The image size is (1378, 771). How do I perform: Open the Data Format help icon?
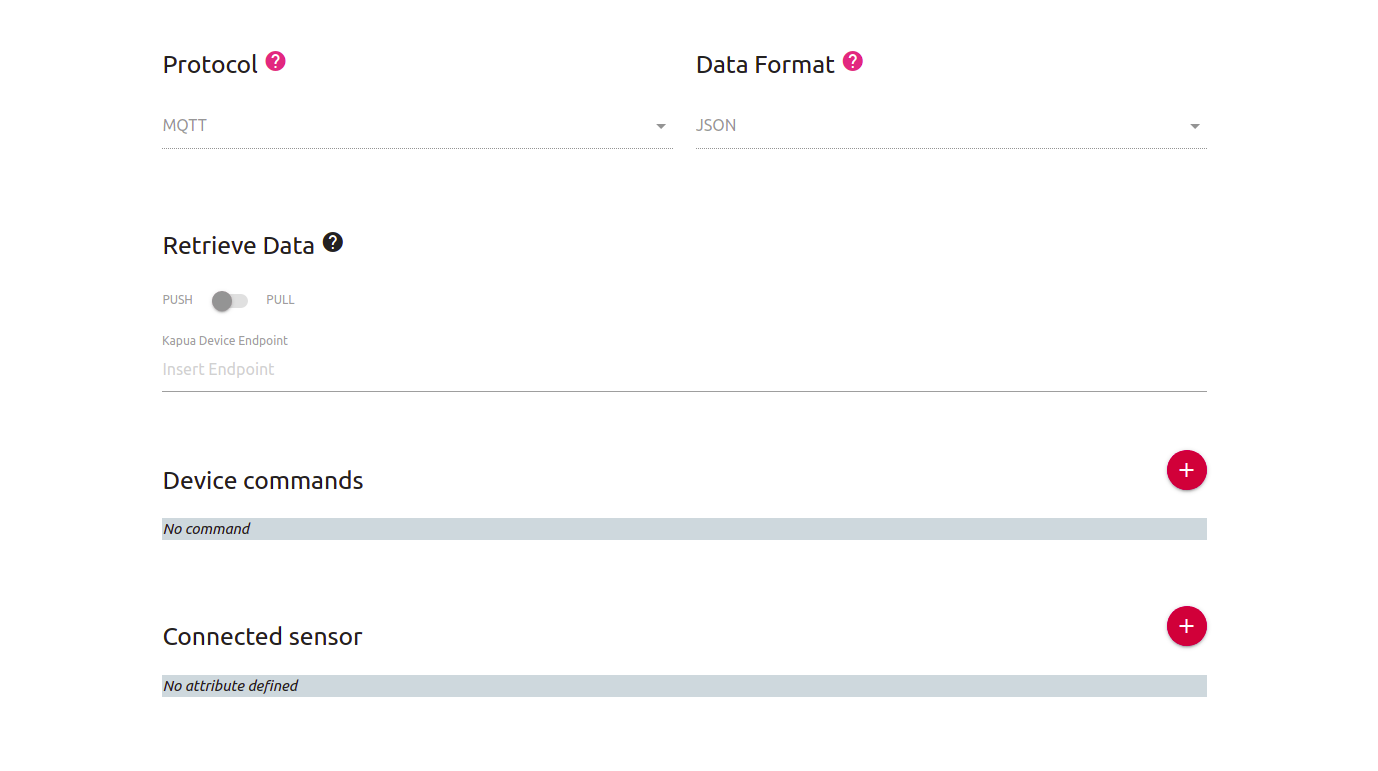[852, 62]
